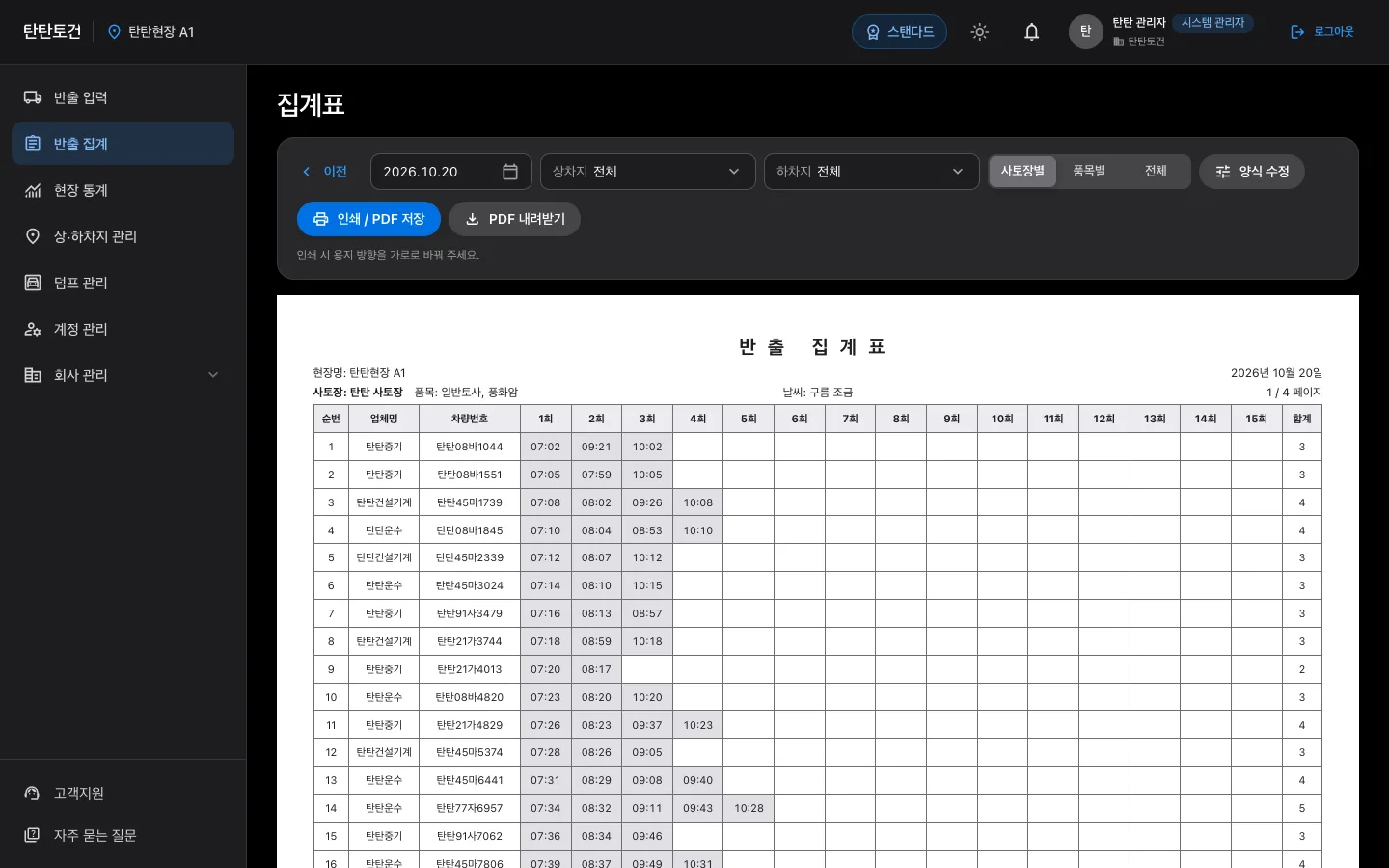Click the icon beside 덤프 관리

point(33,283)
